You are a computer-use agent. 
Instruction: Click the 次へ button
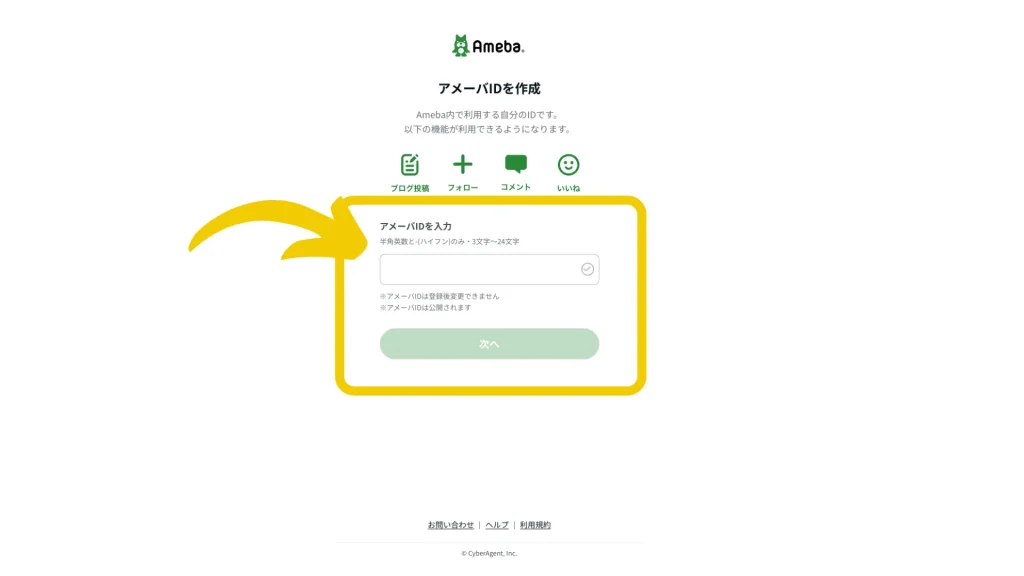click(489, 344)
